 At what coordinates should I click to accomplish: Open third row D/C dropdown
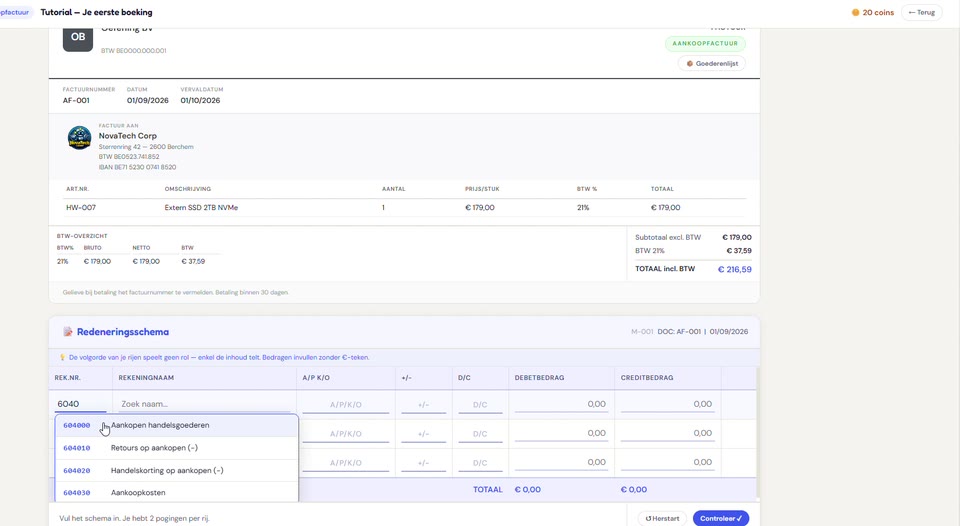click(480, 463)
